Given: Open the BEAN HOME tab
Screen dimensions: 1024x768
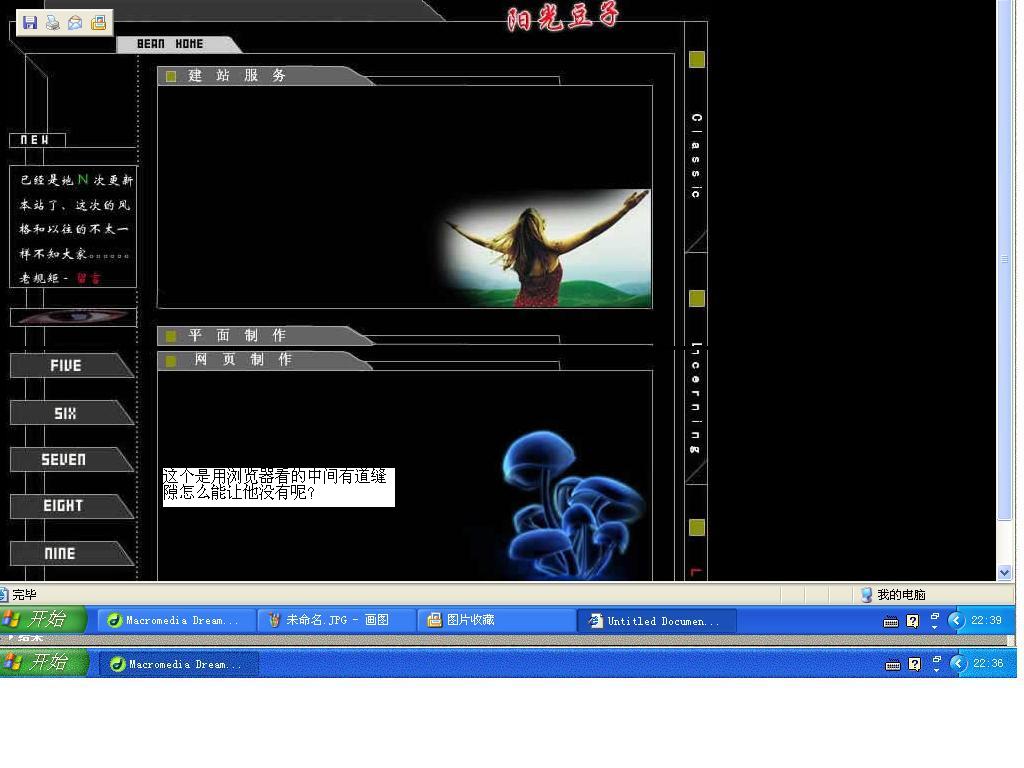Looking at the screenshot, I should (x=170, y=44).
